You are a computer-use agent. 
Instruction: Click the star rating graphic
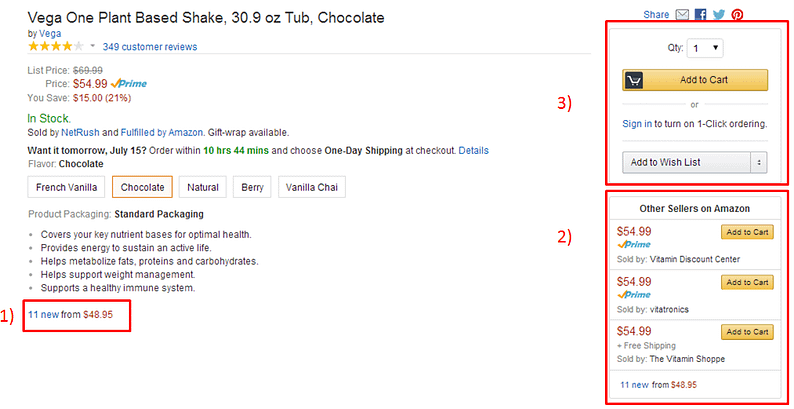56,47
